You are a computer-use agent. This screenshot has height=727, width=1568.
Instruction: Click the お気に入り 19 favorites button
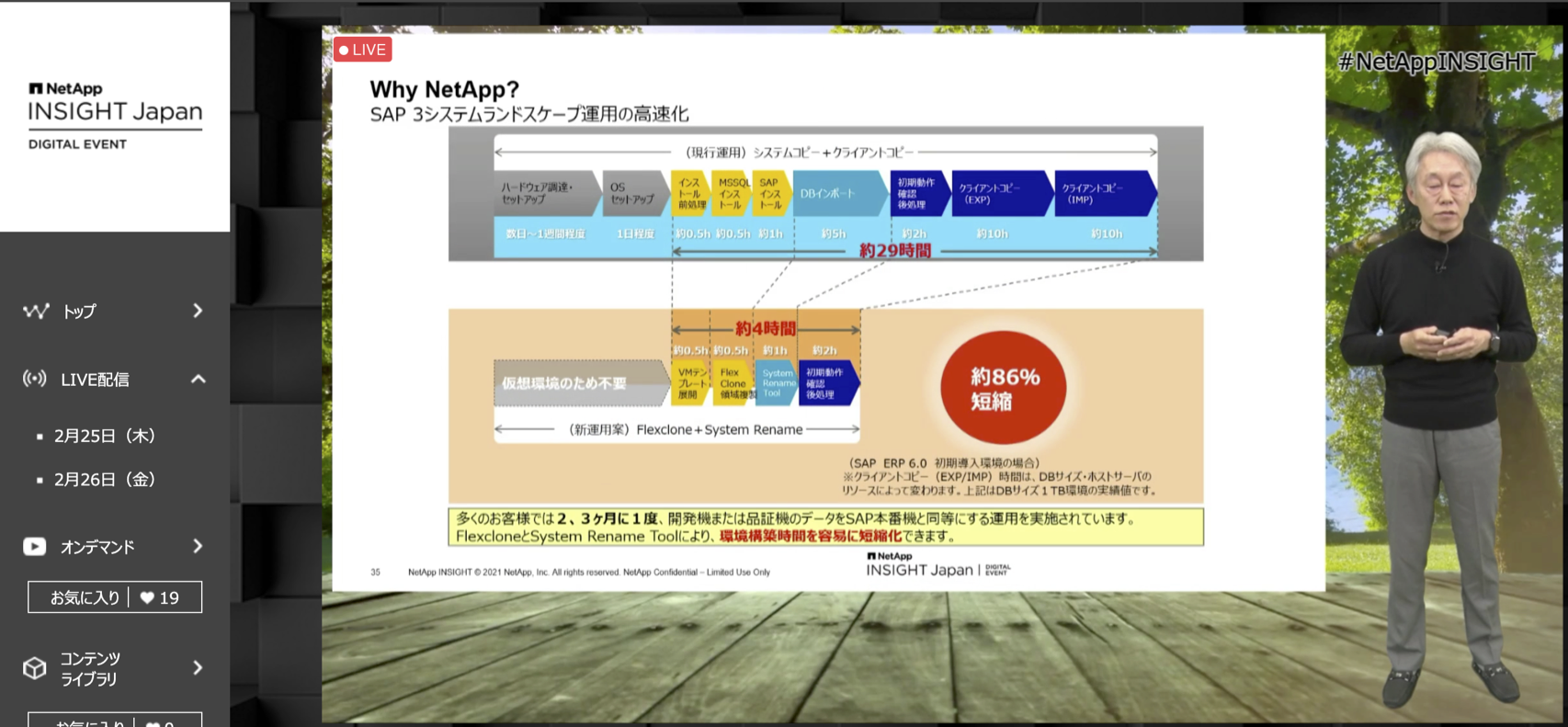coord(115,597)
